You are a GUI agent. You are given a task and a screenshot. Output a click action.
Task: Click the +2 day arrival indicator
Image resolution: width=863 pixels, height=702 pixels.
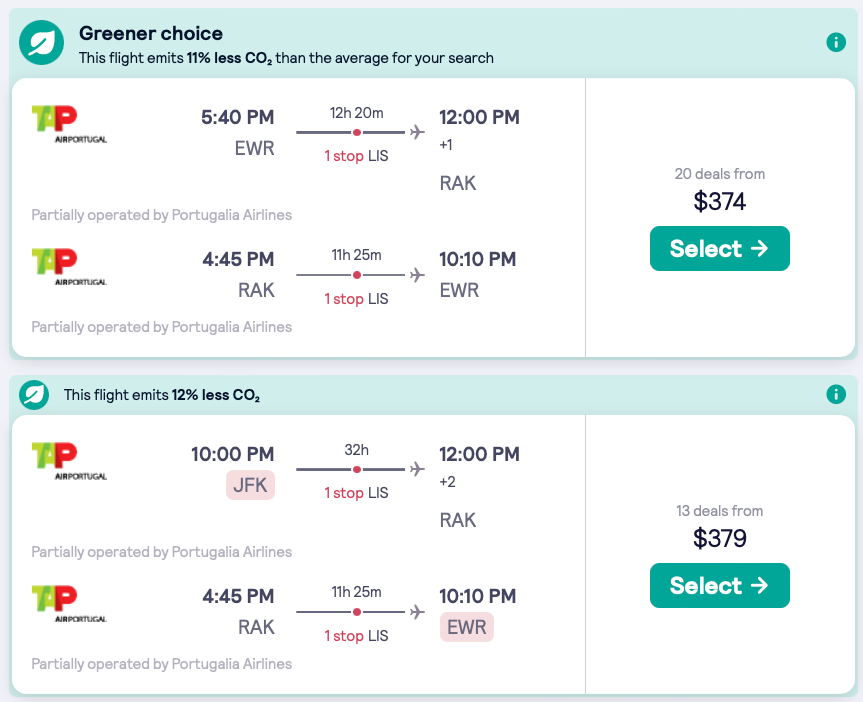[446, 482]
